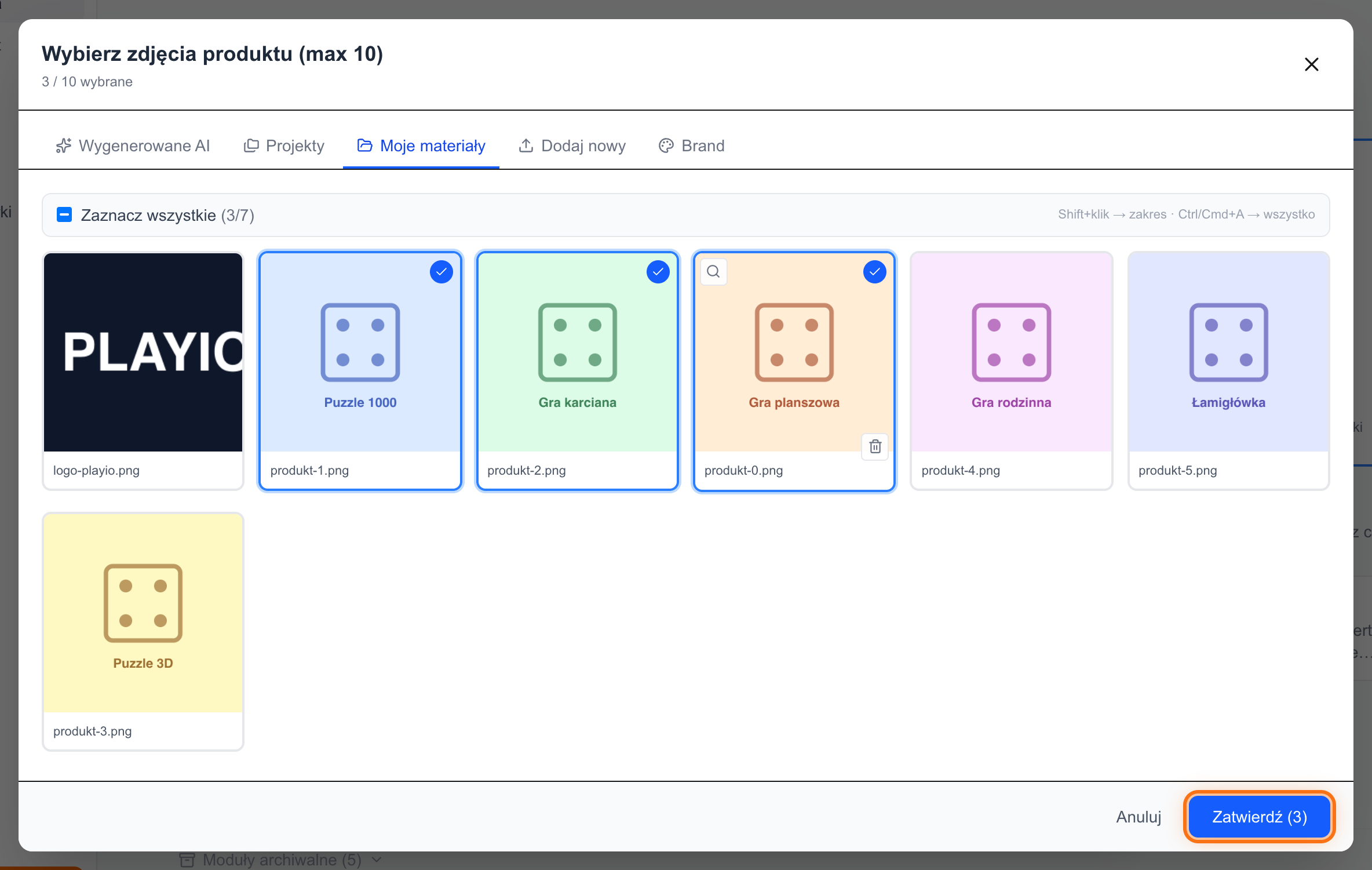Click the logo-playio.png file name

[96, 470]
